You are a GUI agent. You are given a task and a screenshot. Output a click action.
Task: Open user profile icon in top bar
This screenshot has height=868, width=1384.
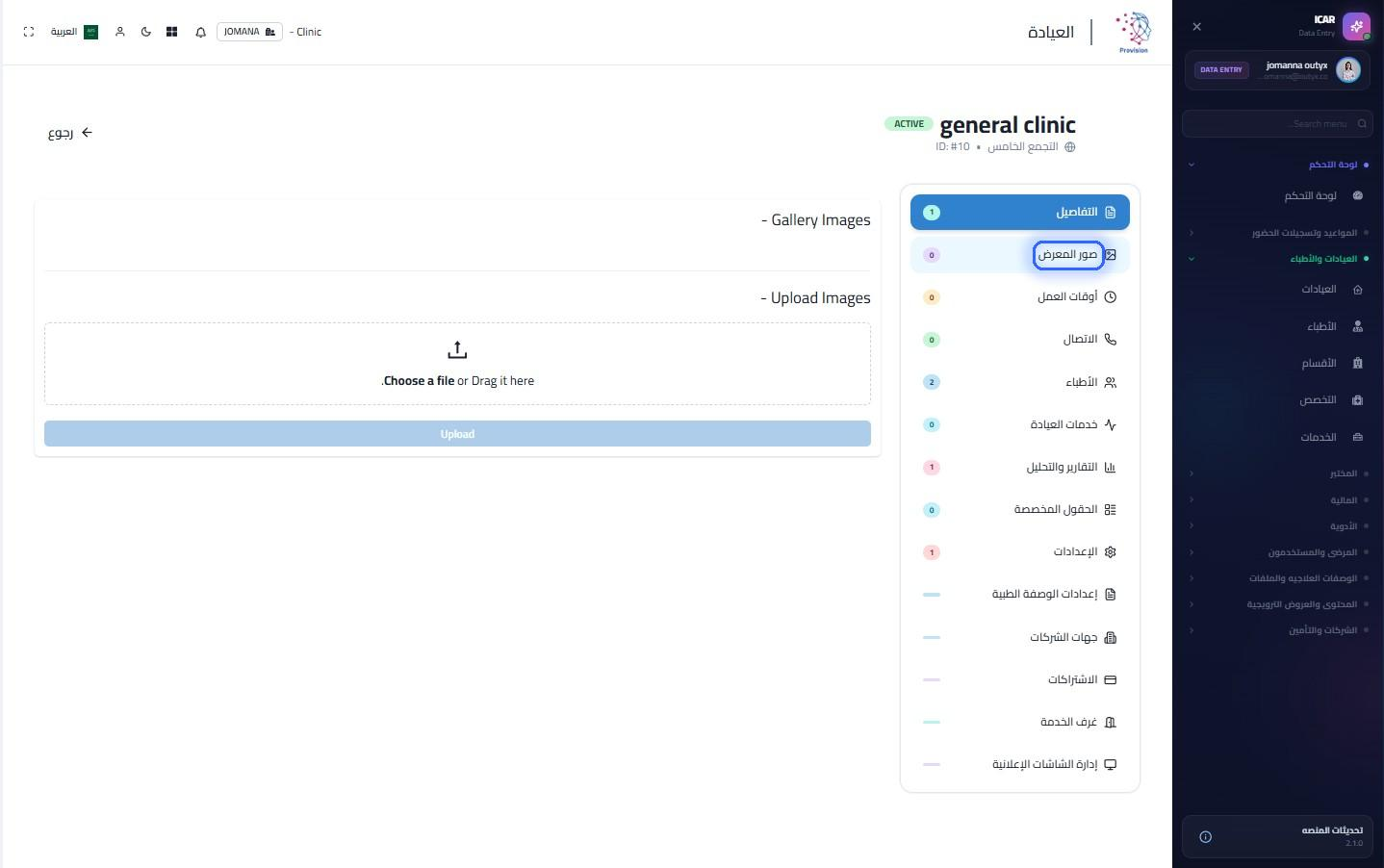click(x=120, y=32)
